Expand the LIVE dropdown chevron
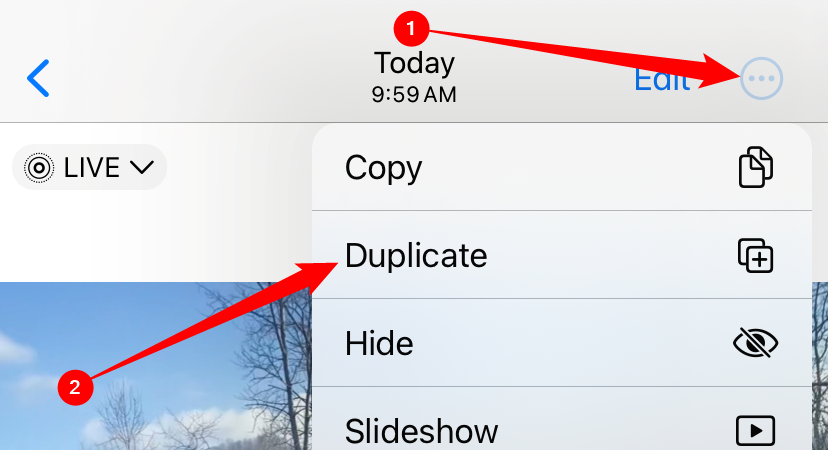This screenshot has width=828, height=450. tap(142, 167)
